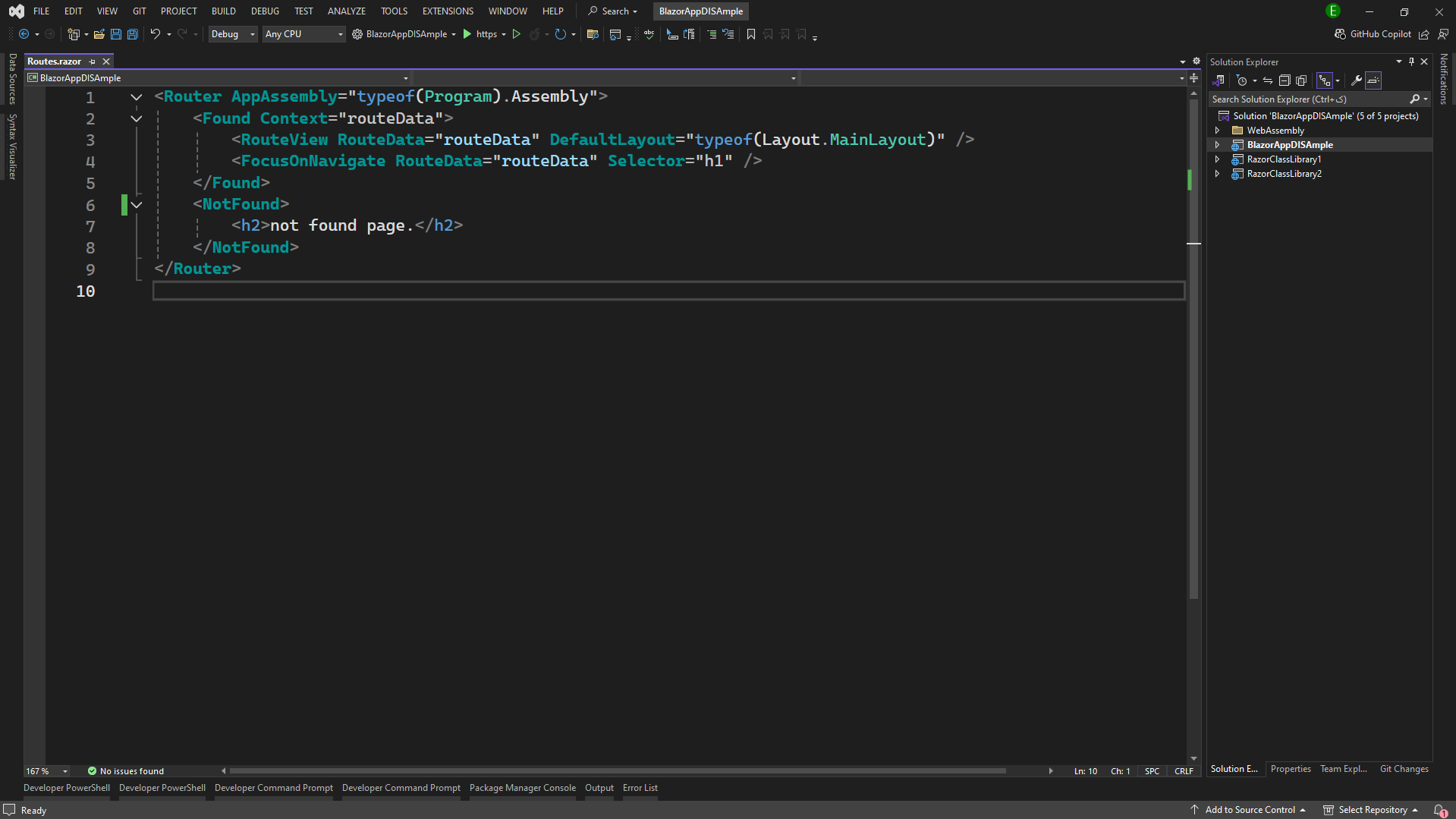Click the CRLF line ending indicator
The height and width of the screenshot is (819, 1456).
click(x=1184, y=771)
